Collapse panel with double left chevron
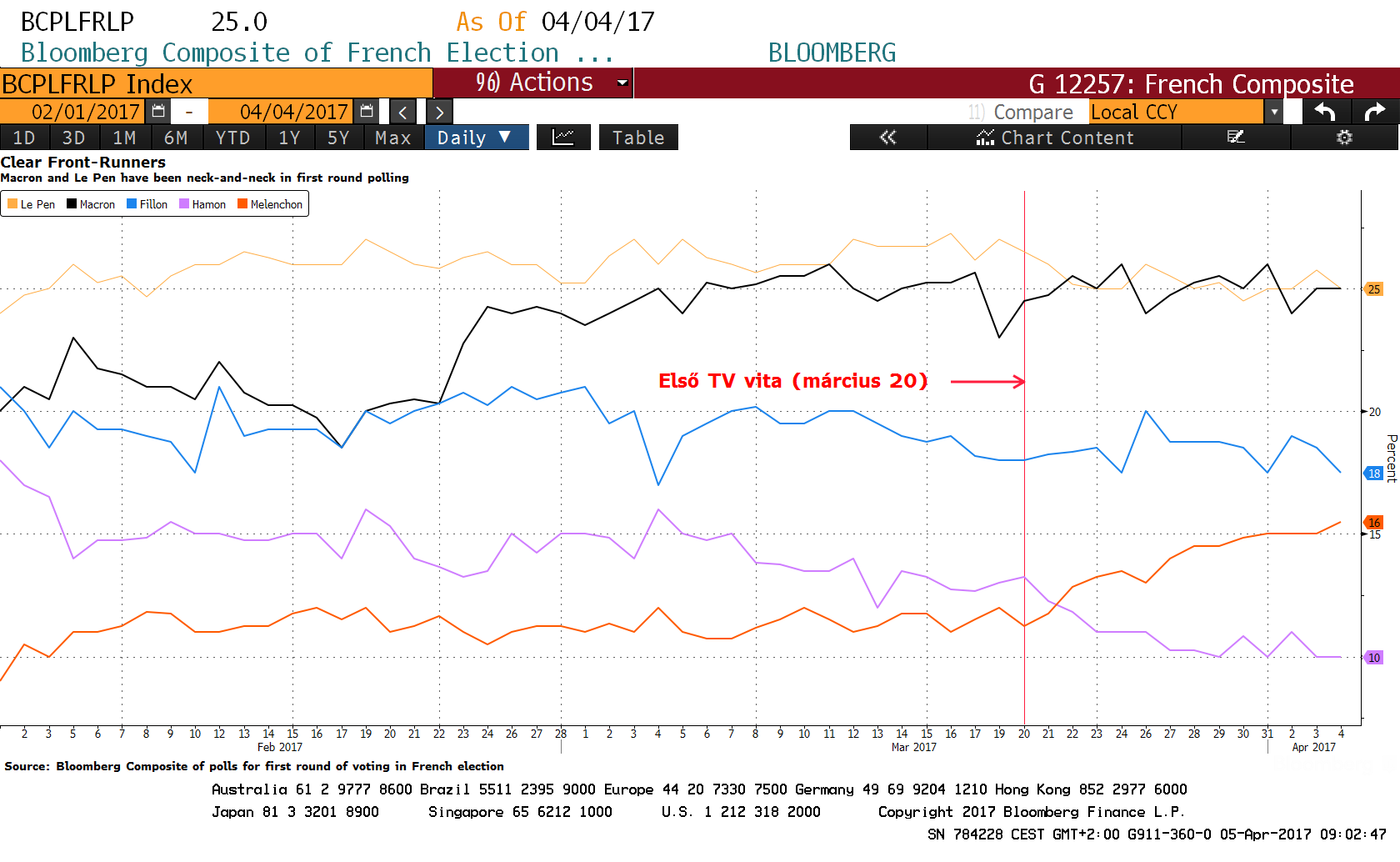Screen dimensions: 1400x862 888,138
